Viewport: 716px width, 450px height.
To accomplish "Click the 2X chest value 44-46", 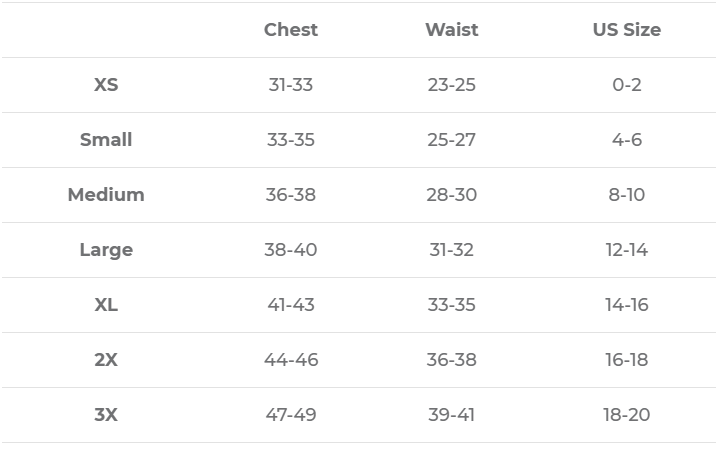I will coord(291,360).
